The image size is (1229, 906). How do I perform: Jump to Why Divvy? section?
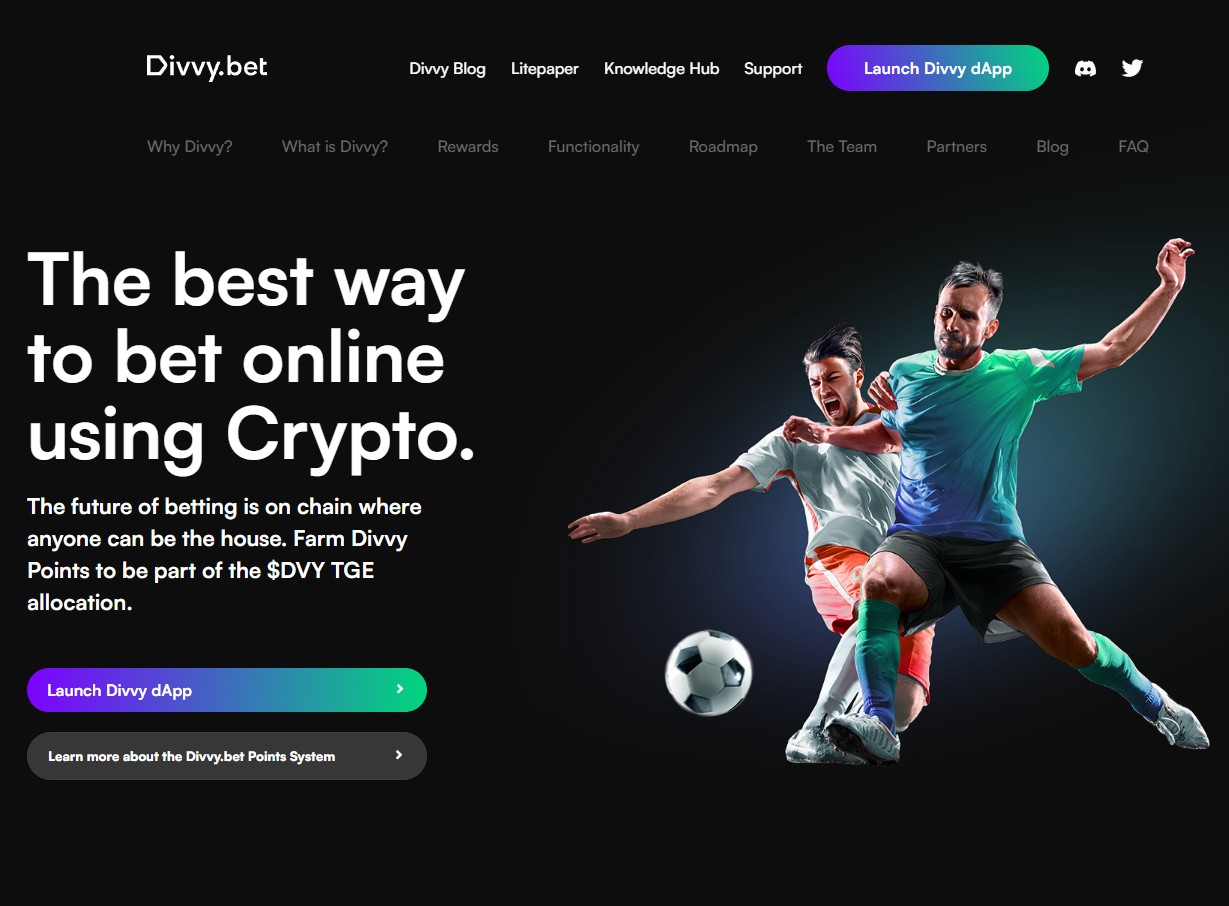point(190,146)
